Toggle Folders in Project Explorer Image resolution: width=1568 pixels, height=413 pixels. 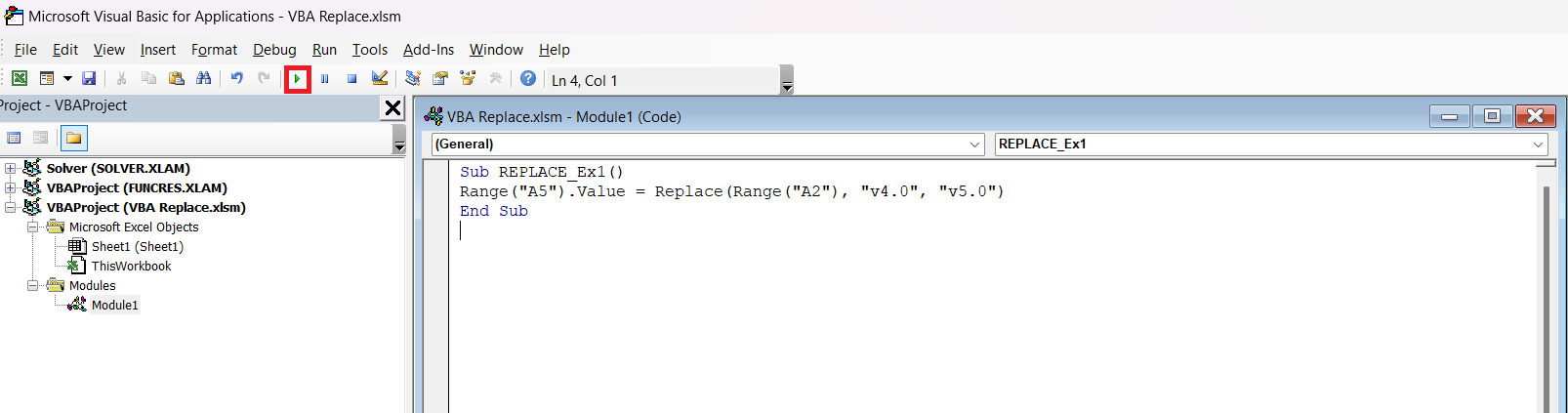[x=73, y=139]
